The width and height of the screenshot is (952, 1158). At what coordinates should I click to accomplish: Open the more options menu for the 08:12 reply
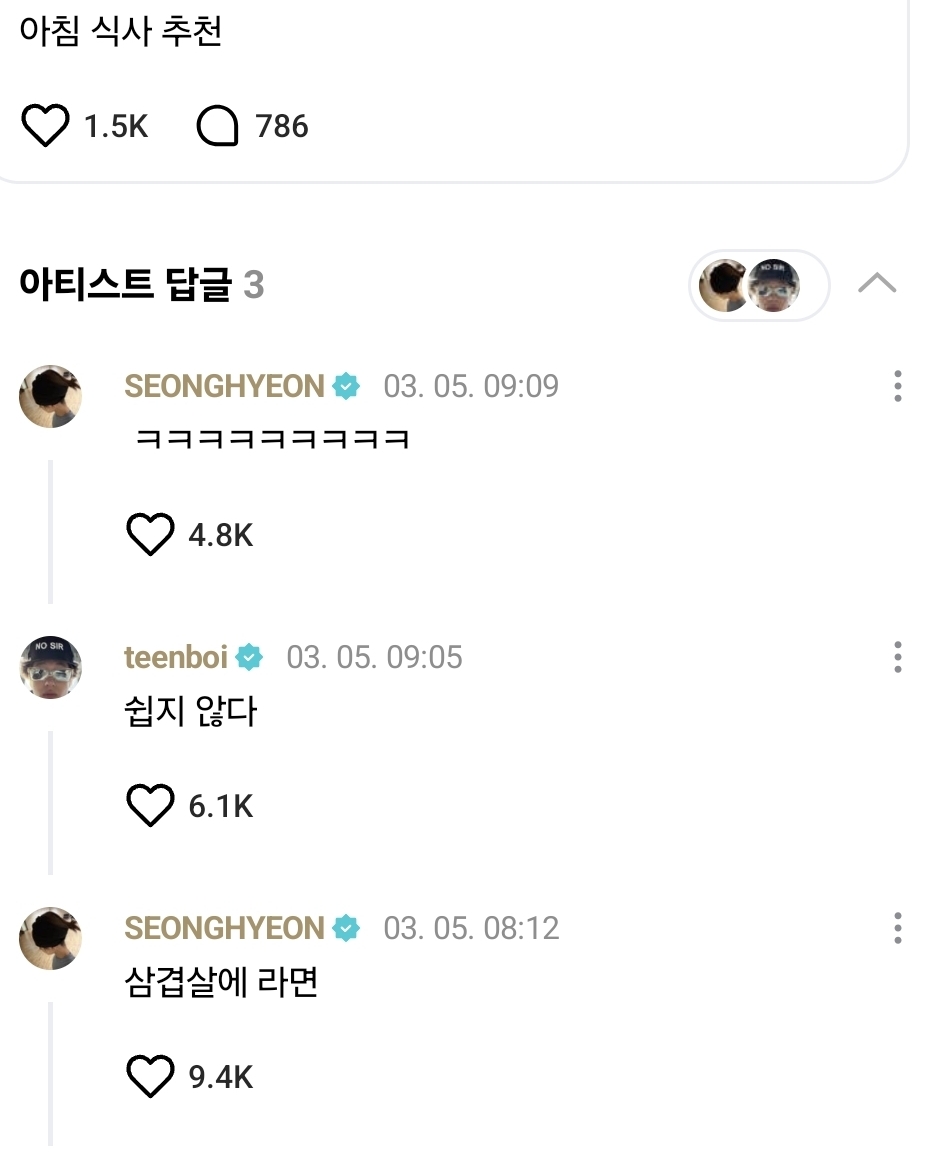click(897, 928)
